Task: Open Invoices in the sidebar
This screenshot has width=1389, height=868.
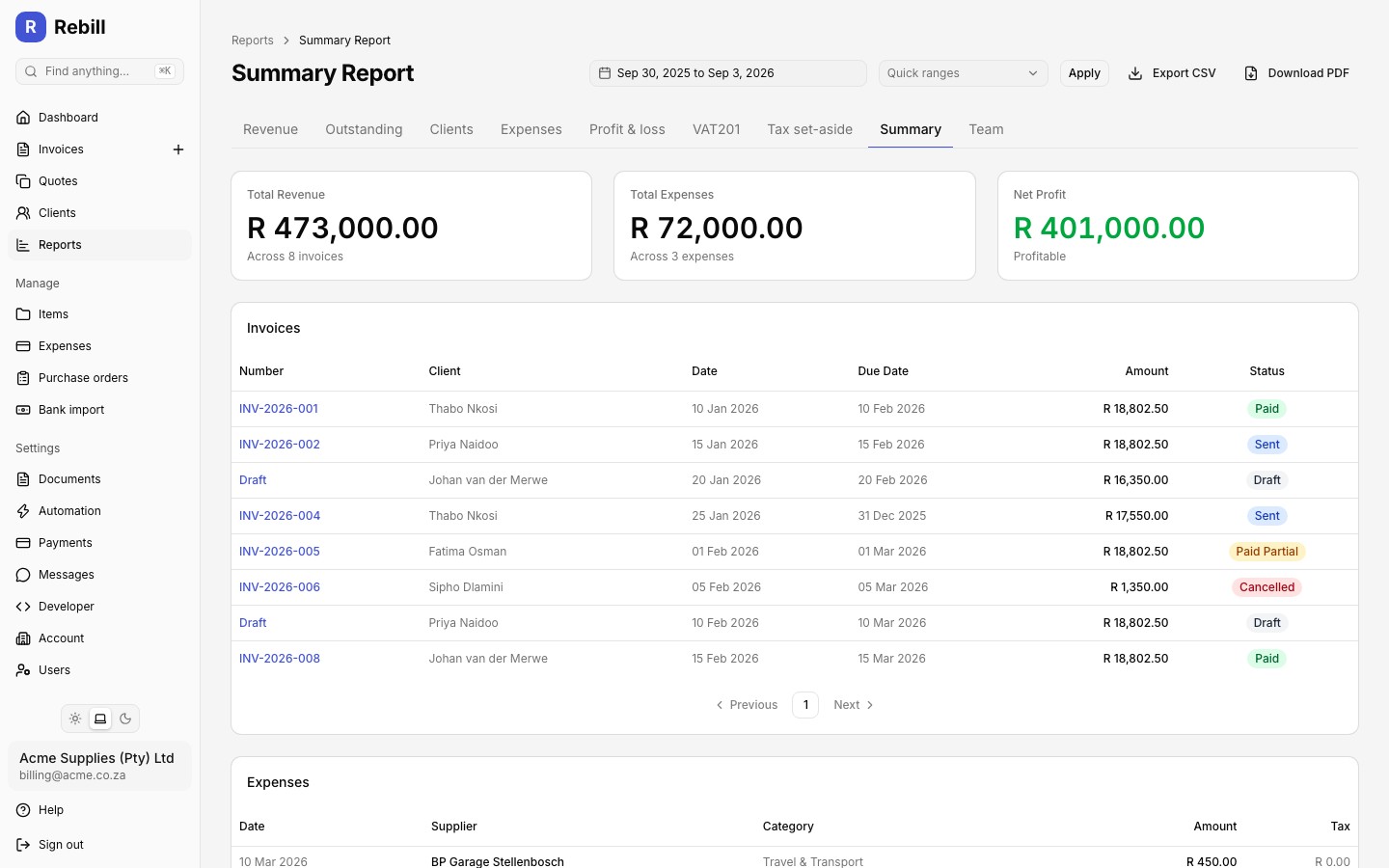Action: click(x=87, y=149)
